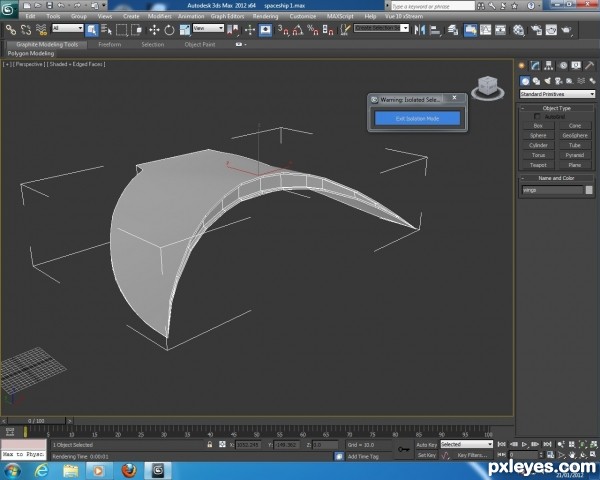Screen dimensions: 600x480
Task: Create a Torus primitive
Action: pos(538,155)
